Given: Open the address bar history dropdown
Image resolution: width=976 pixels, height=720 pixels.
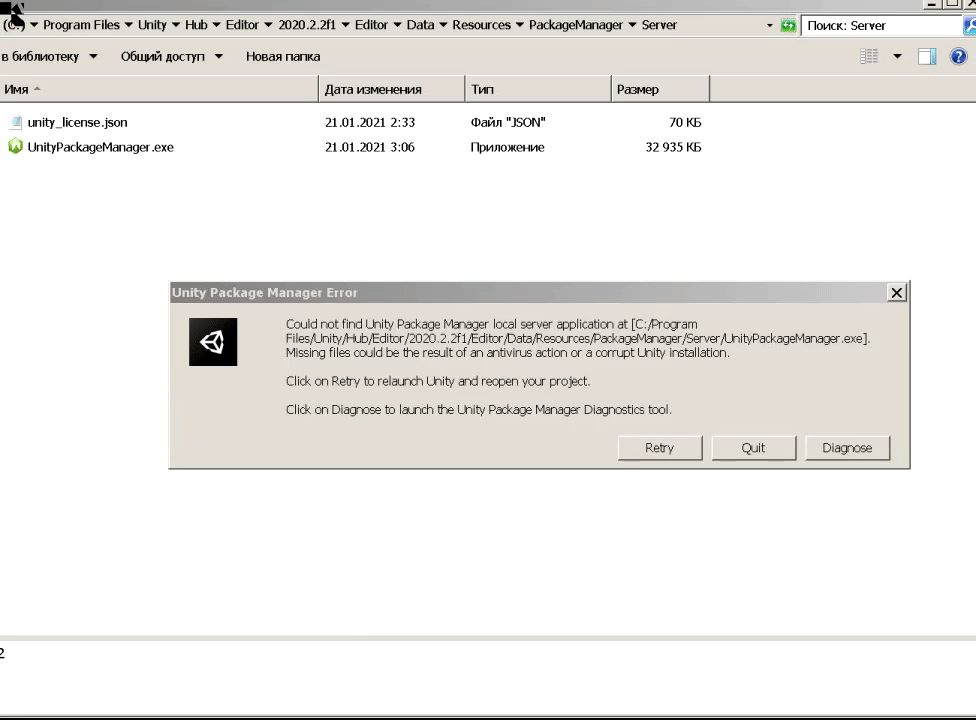Looking at the screenshot, I should coord(769,26).
